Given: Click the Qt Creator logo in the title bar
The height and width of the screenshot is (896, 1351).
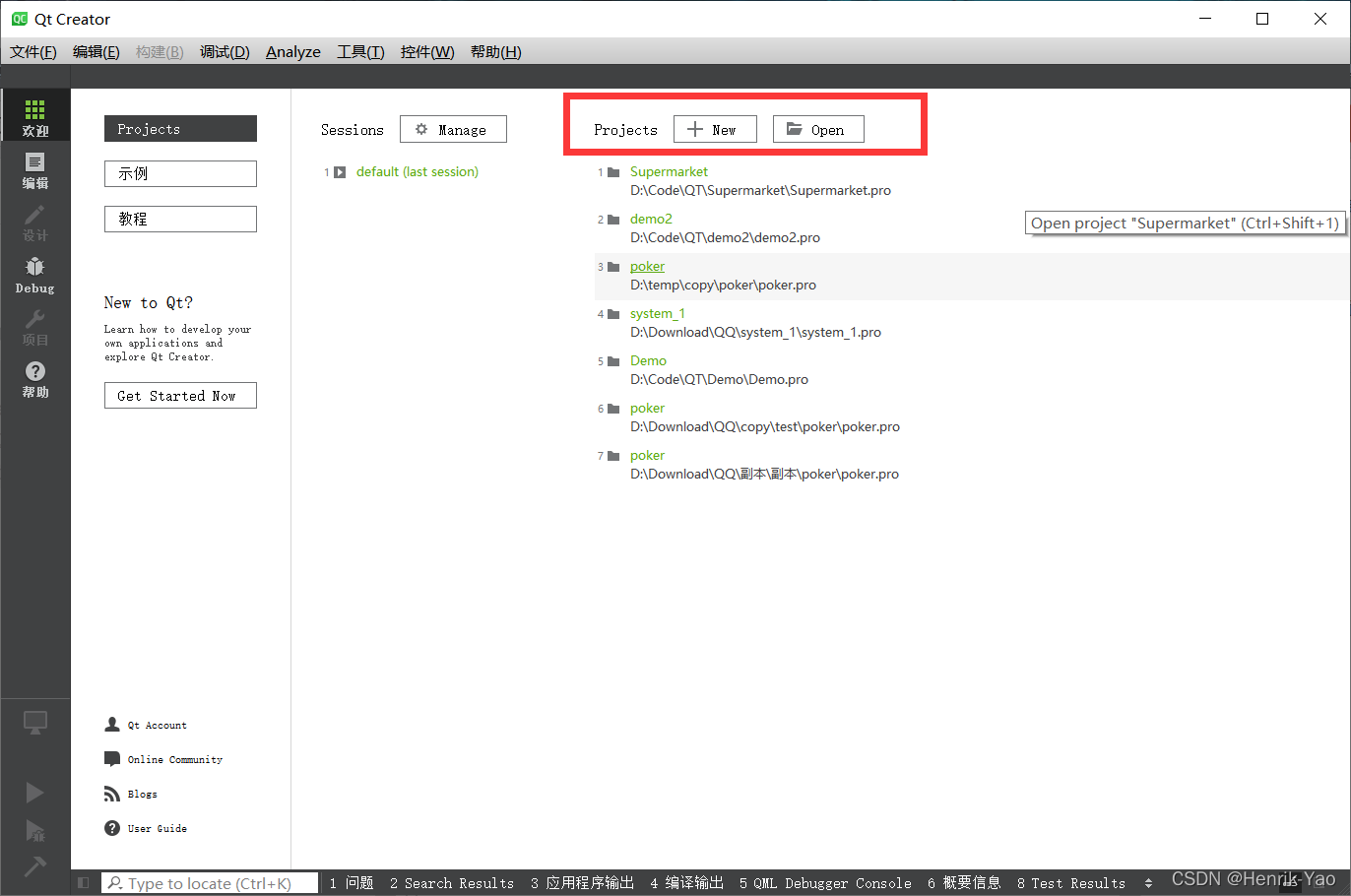Looking at the screenshot, I should click(x=19, y=19).
